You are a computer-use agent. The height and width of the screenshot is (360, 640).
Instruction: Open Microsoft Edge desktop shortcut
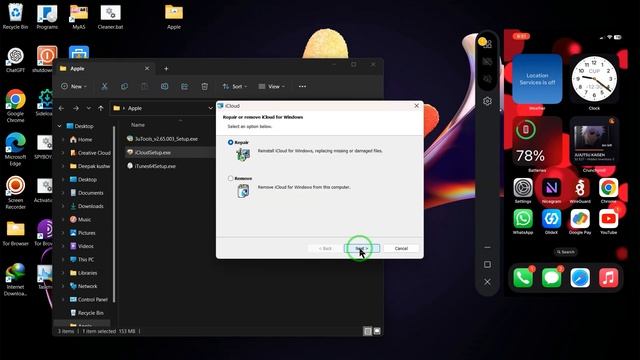(x=15, y=149)
